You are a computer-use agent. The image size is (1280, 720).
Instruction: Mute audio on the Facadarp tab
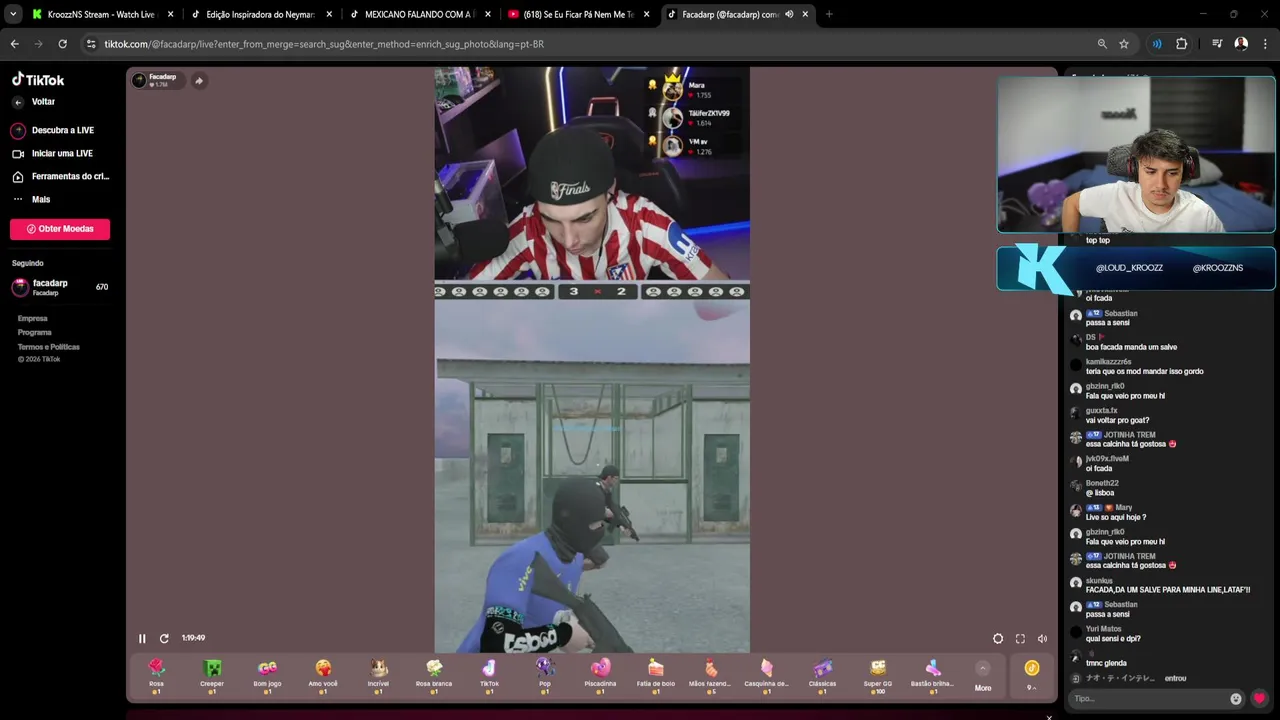pos(789,15)
